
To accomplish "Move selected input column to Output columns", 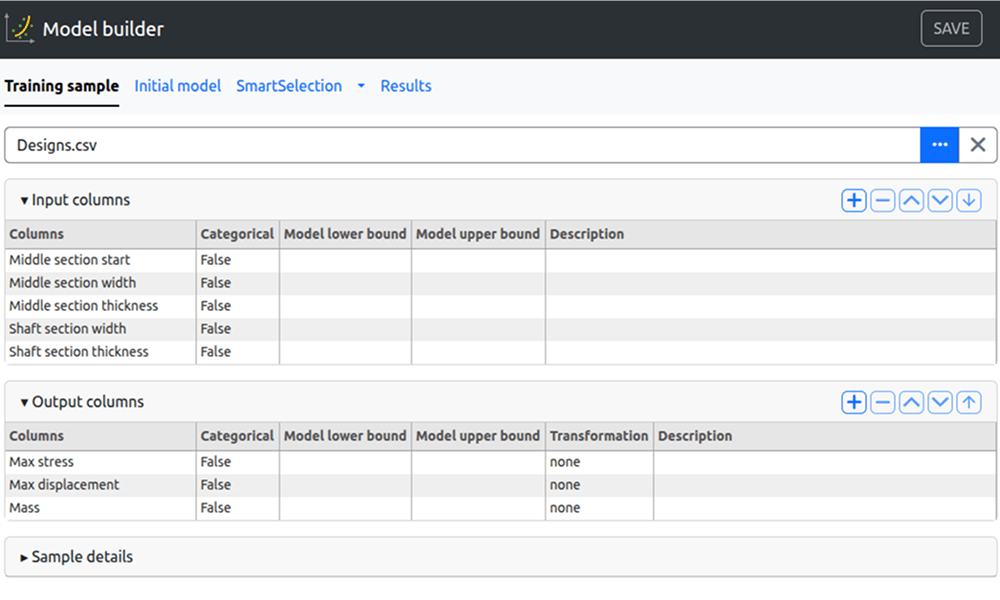I will click(968, 201).
